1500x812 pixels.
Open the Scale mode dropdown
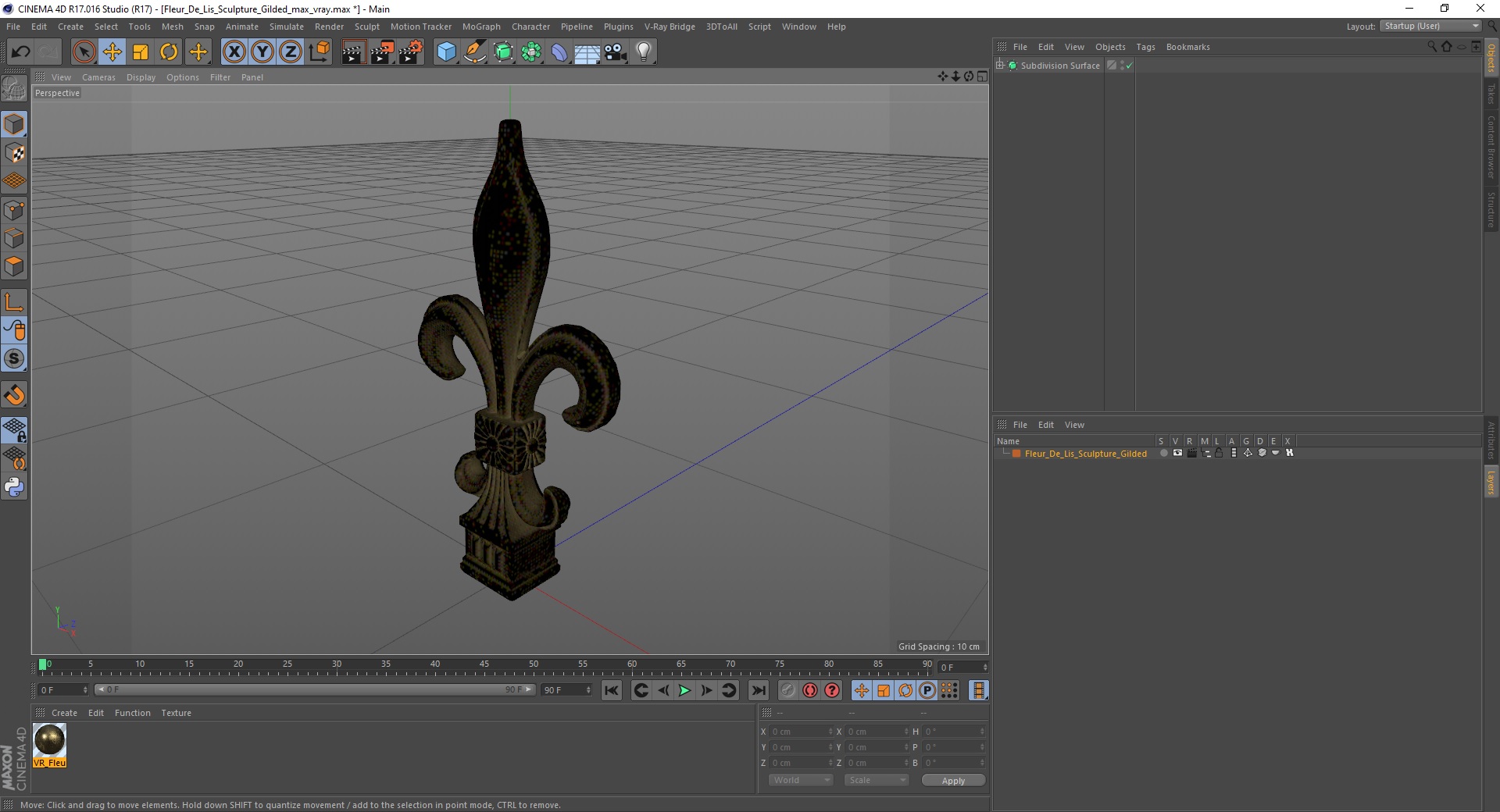877,780
